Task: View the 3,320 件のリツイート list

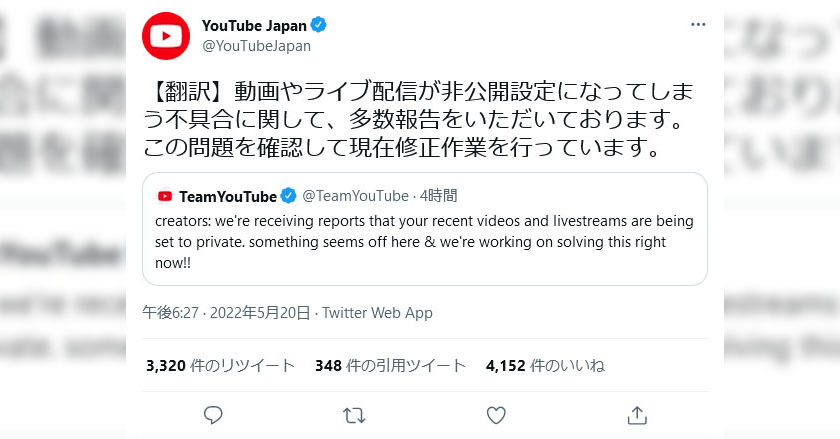Action: click(220, 366)
